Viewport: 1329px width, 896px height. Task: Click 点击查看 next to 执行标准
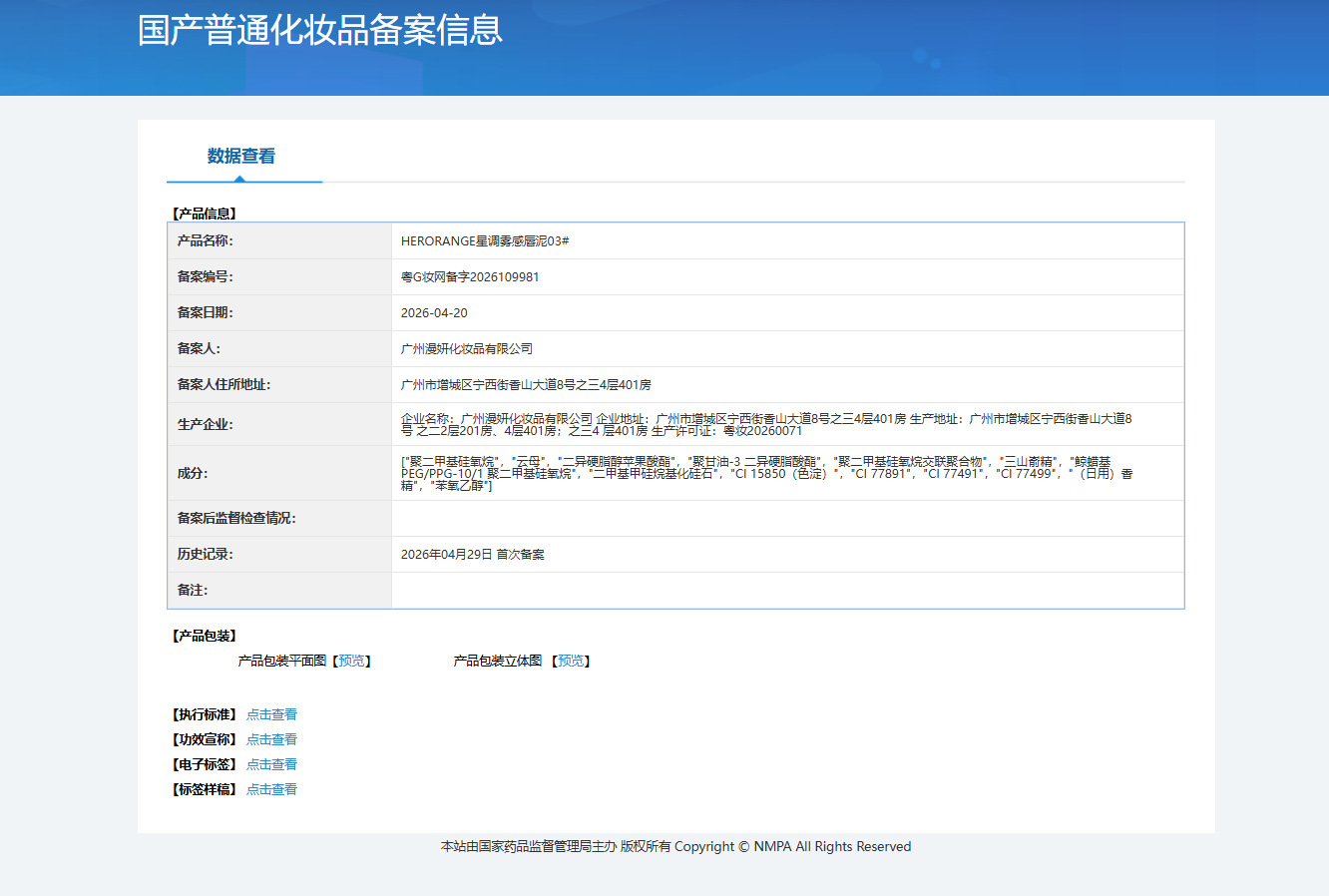click(271, 714)
